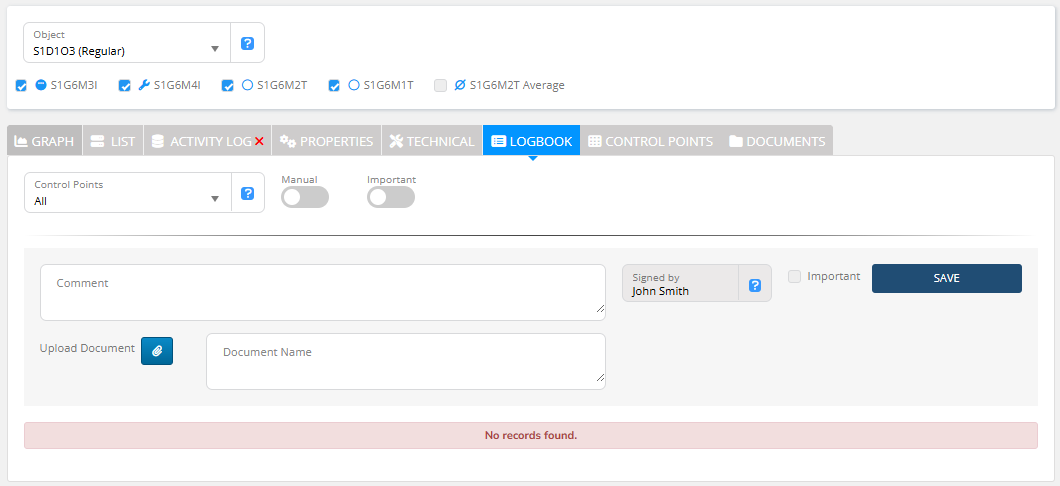The height and width of the screenshot is (486, 1060).
Task: Click the help icon beside Signed by
Action: point(755,285)
